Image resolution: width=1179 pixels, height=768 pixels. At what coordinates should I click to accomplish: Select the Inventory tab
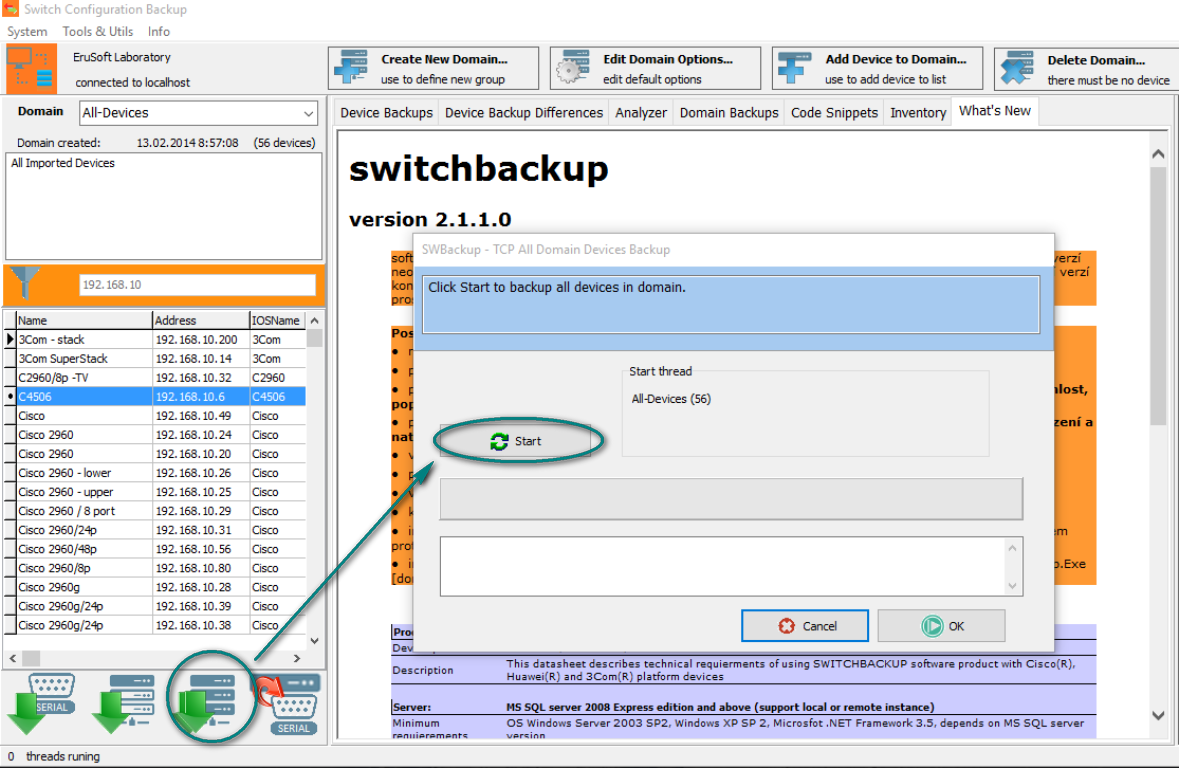918,113
